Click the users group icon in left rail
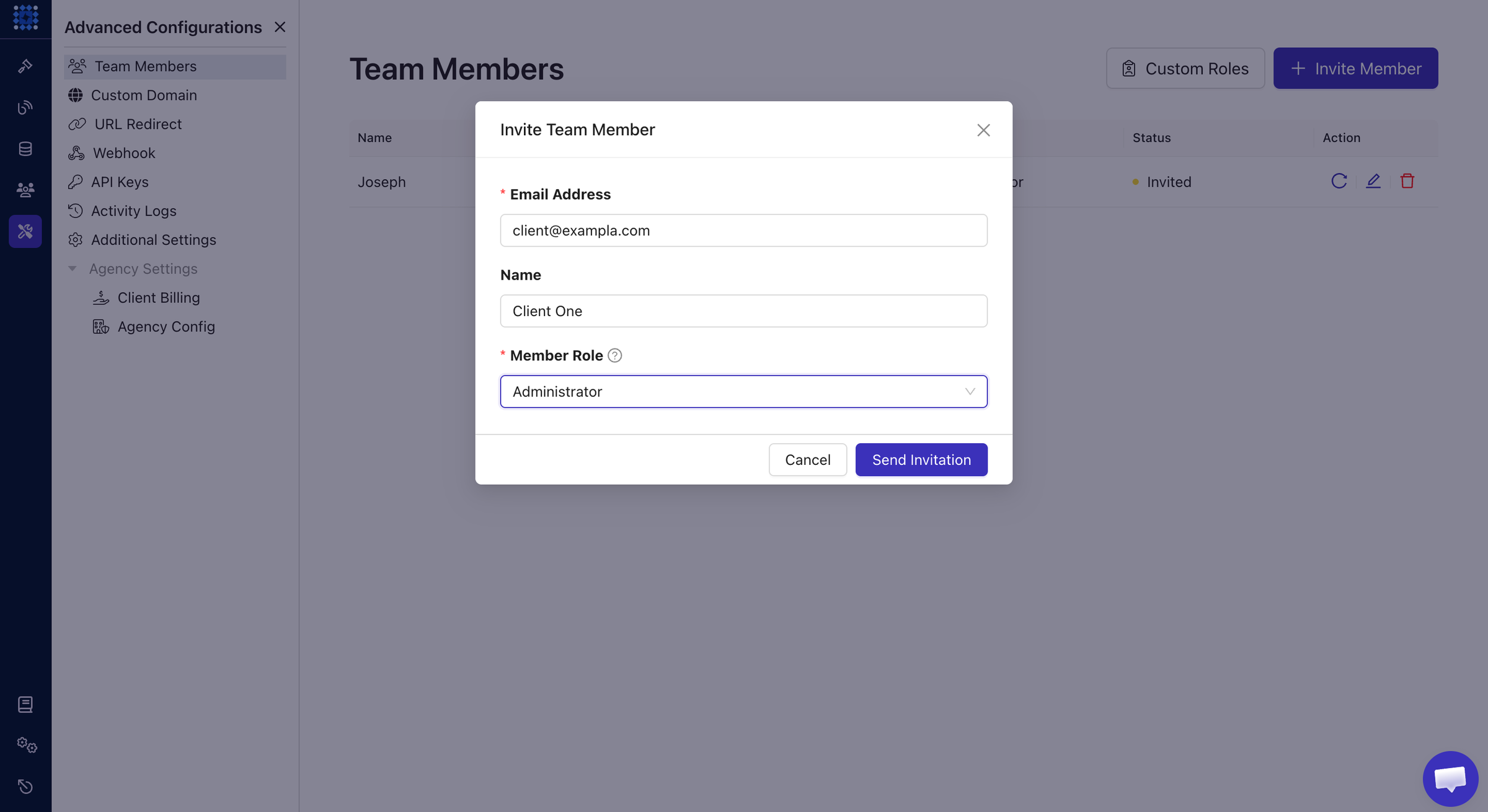This screenshot has width=1488, height=812. [25, 190]
